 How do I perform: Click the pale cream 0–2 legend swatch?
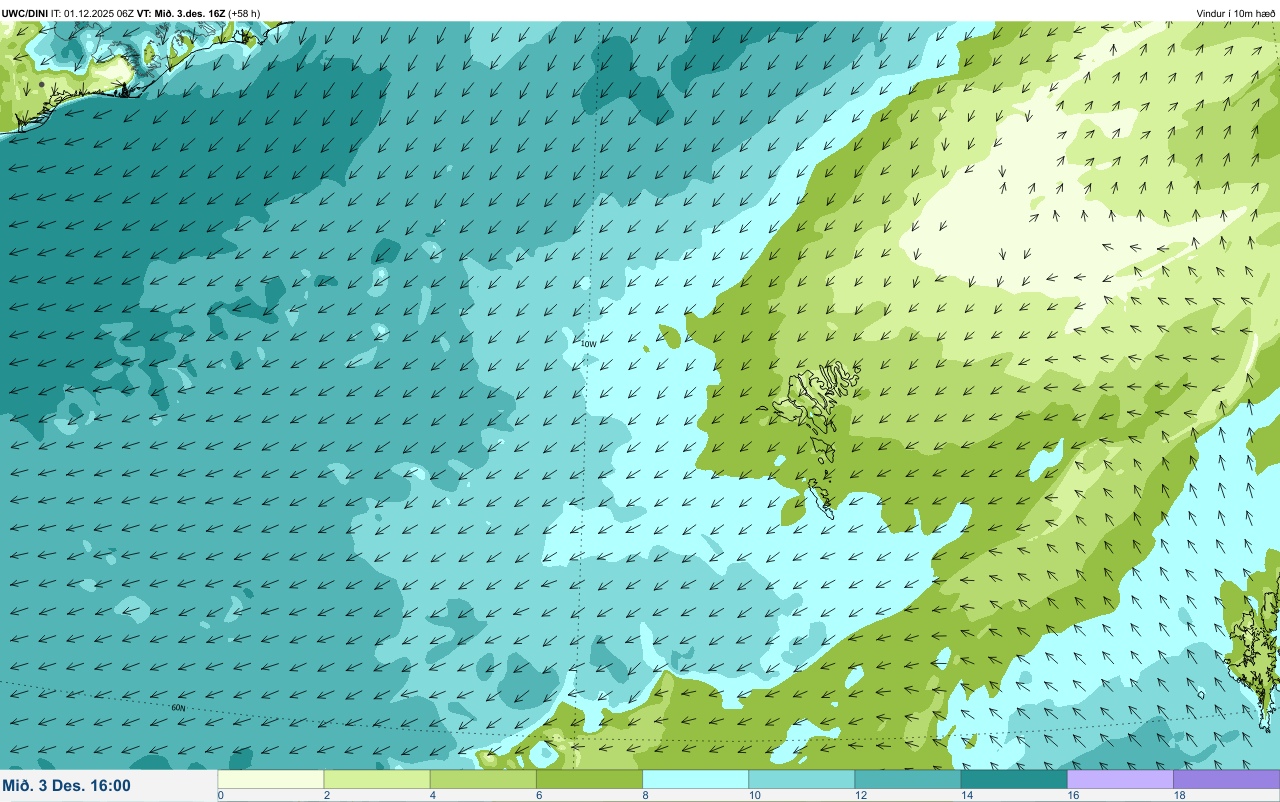[271, 779]
